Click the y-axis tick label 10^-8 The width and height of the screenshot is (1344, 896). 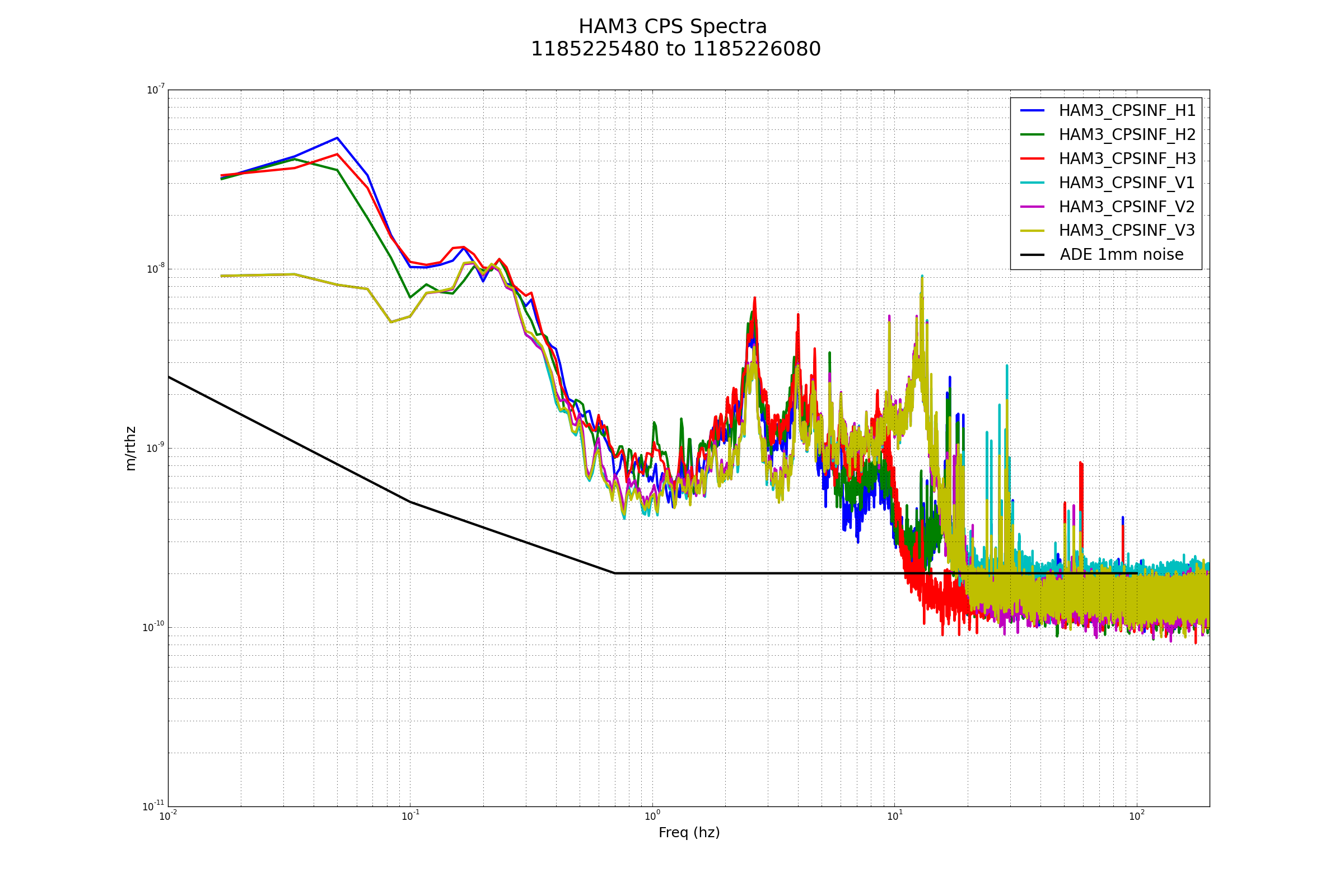pos(156,269)
